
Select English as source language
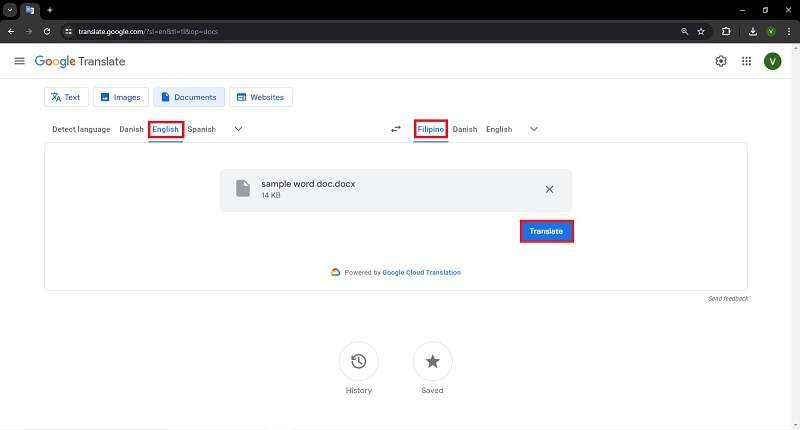coord(165,129)
